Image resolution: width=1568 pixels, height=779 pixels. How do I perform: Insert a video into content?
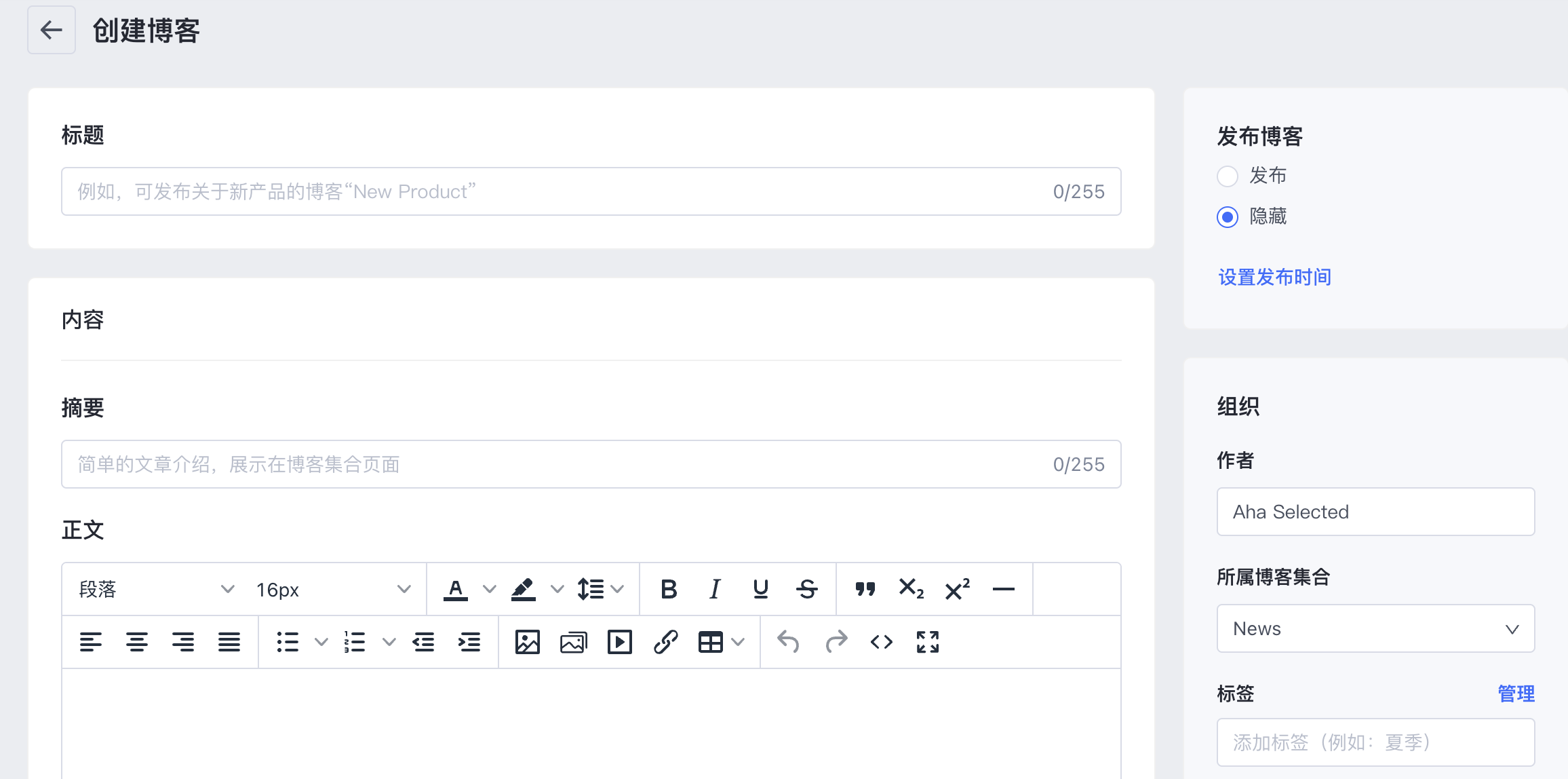coord(619,642)
